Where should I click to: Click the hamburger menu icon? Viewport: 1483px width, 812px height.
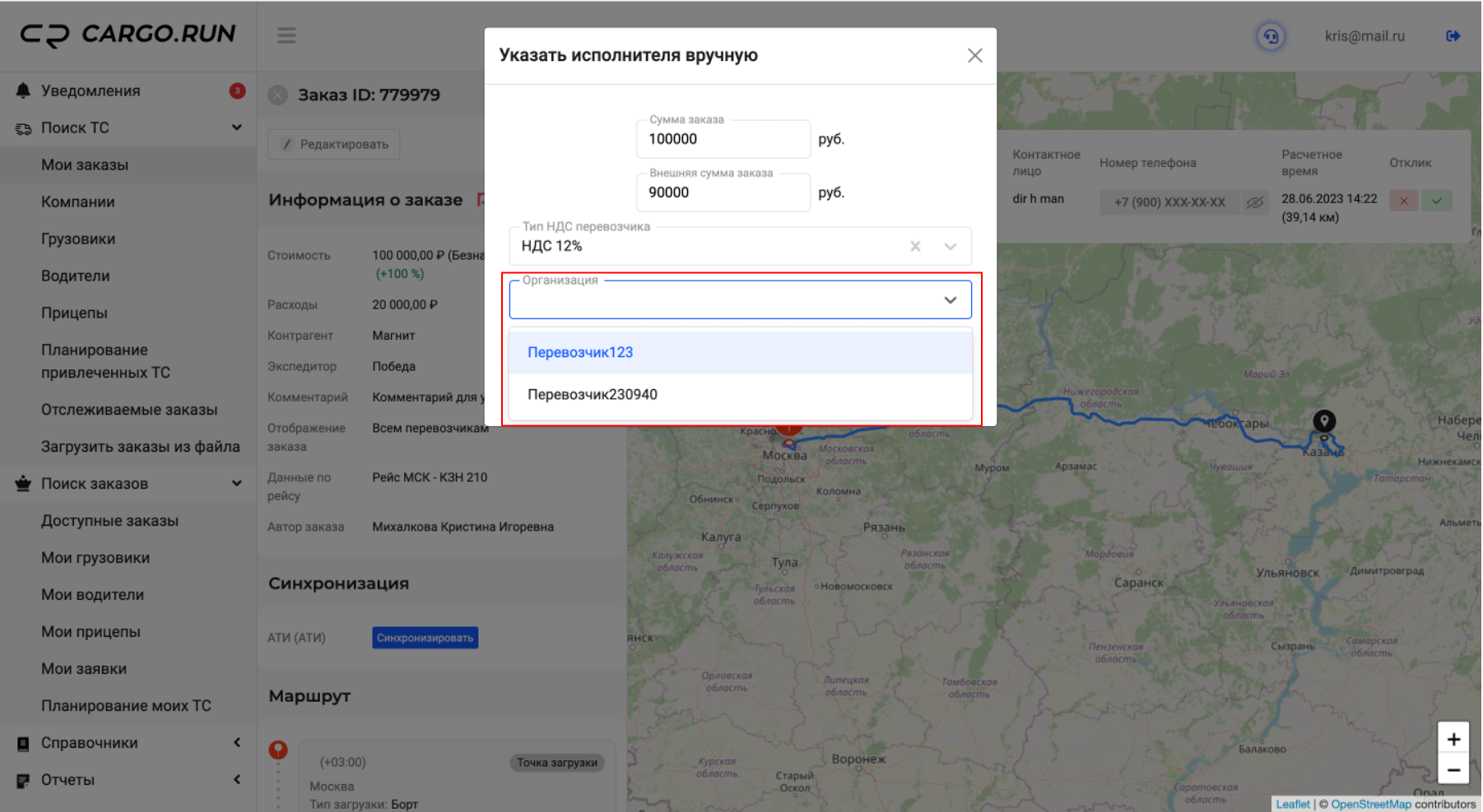tap(286, 35)
